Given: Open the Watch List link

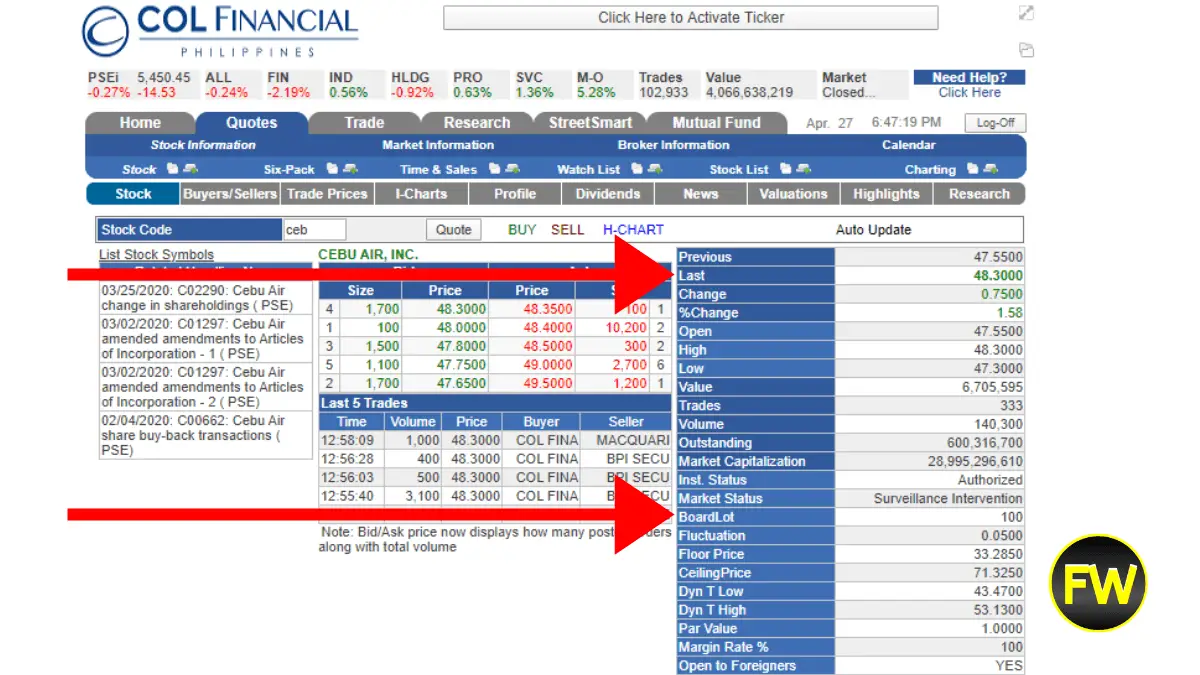Looking at the screenshot, I should point(588,170).
